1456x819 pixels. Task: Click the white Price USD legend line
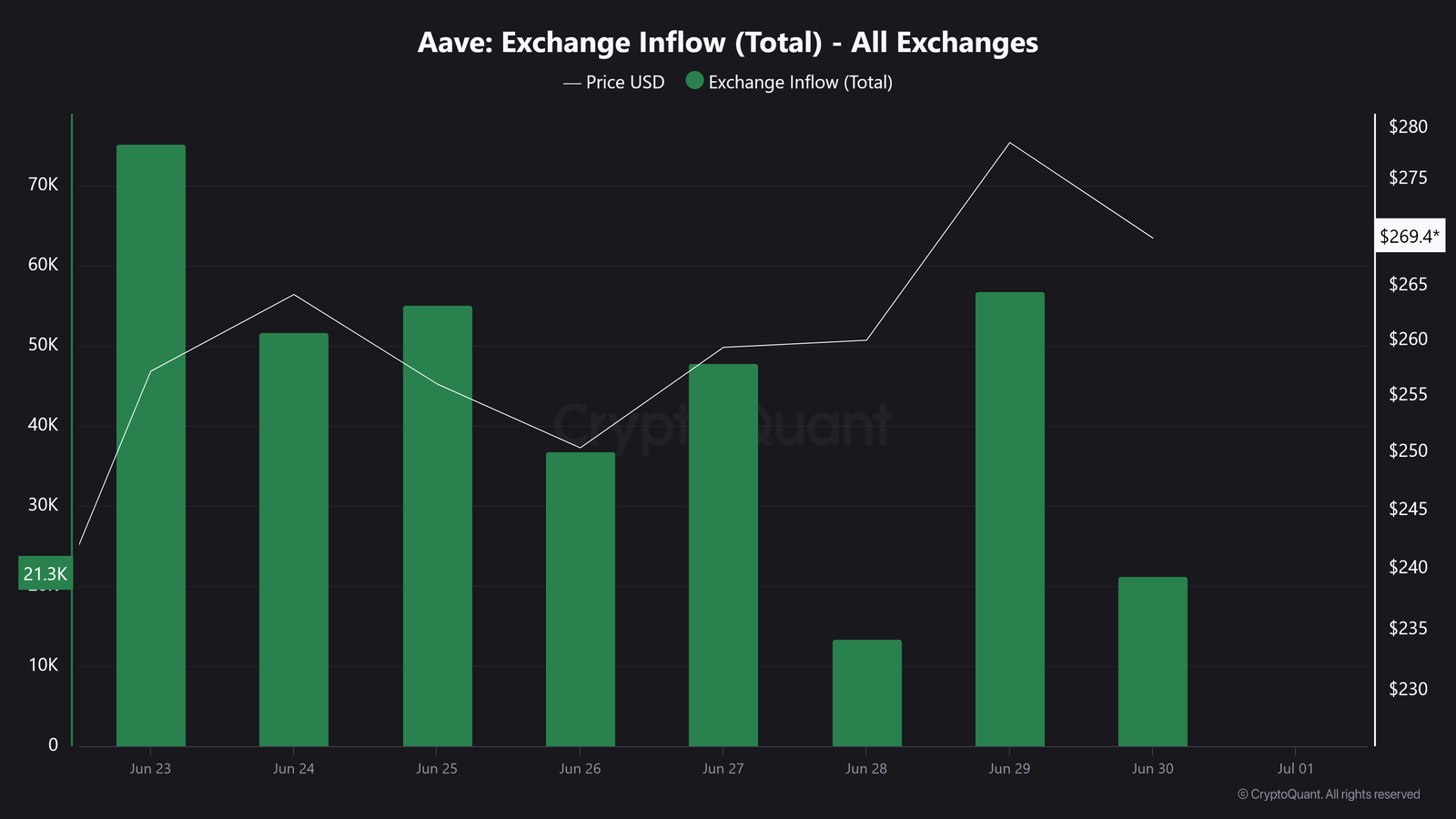coord(571,83)
